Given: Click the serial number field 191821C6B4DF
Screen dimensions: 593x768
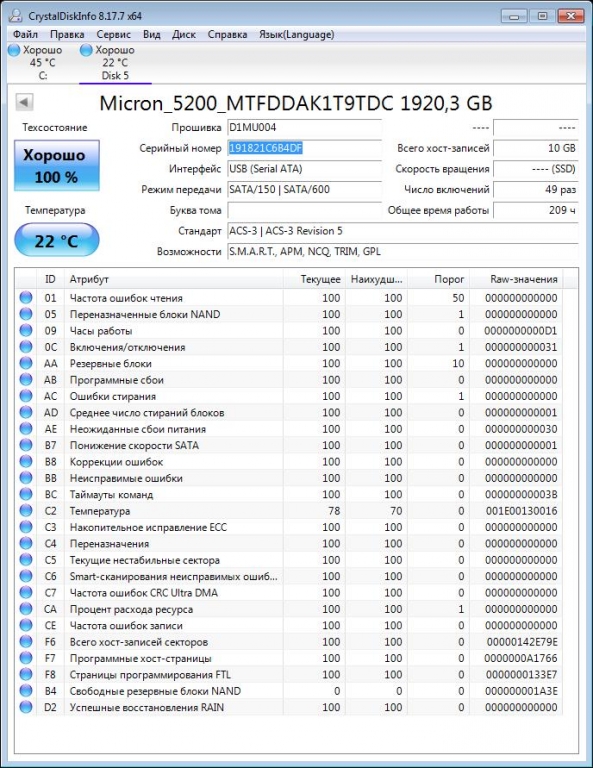Looking at the screenshot, I should pos(304,148).
